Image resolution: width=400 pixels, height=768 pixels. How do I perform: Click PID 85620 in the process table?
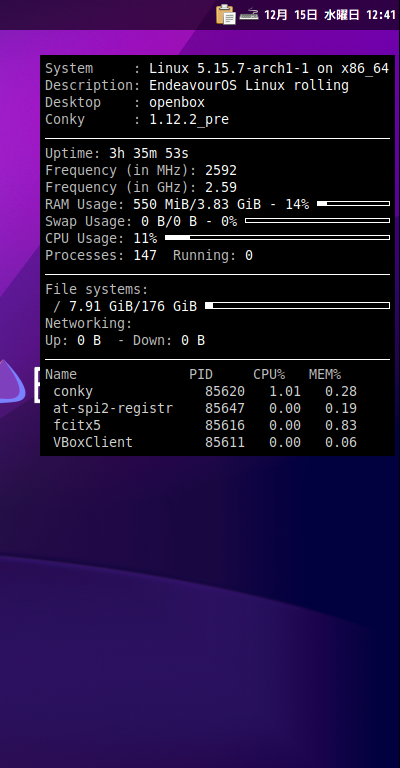[x=225, y=391]
